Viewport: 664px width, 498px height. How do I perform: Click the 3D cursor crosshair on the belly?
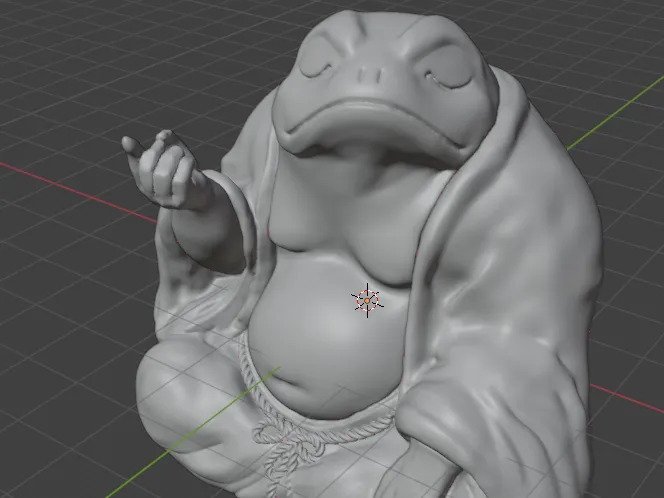(367, 300)
